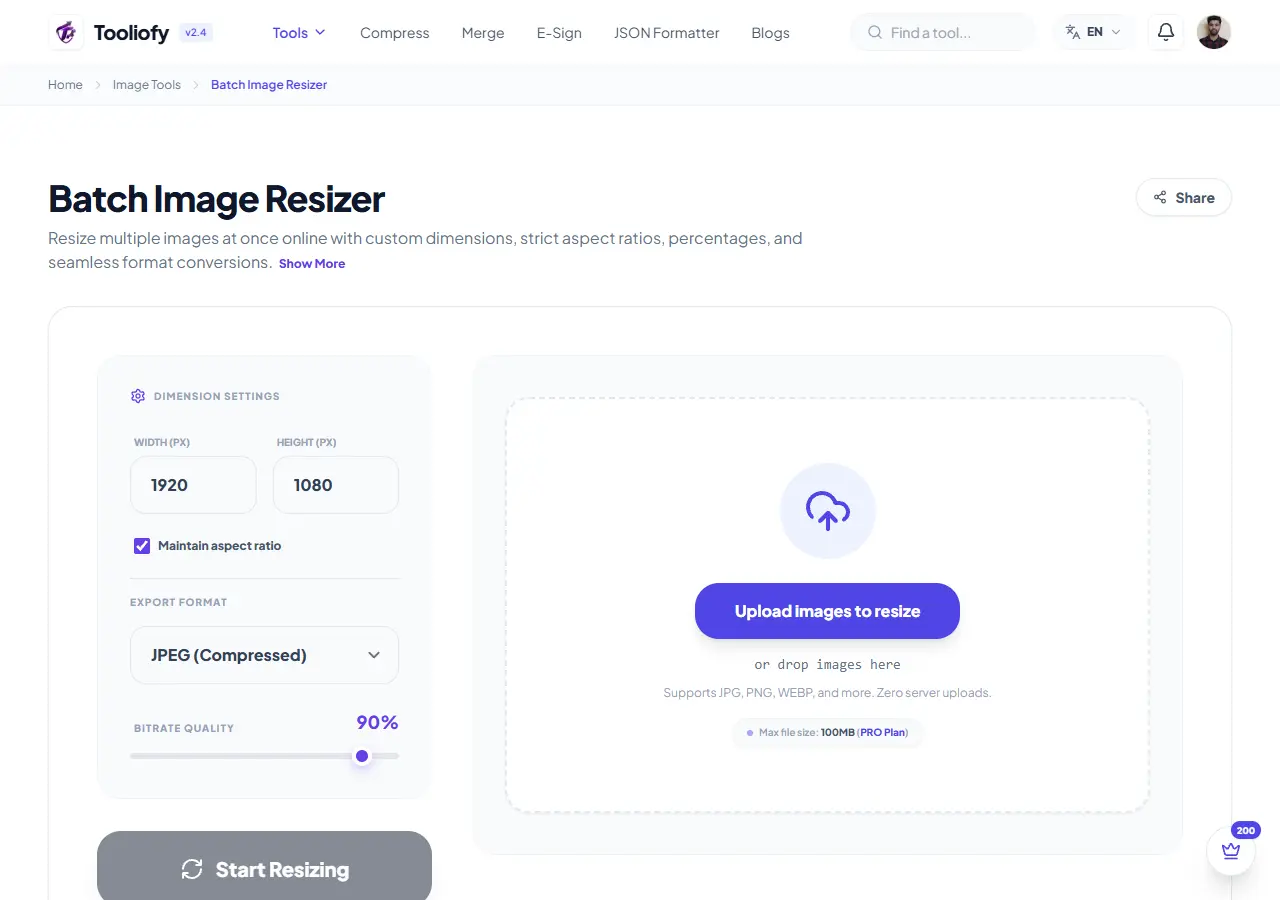Go to the E-Sign tool
This screenshot has width=1280, height=900.
[x=559, y=33]
